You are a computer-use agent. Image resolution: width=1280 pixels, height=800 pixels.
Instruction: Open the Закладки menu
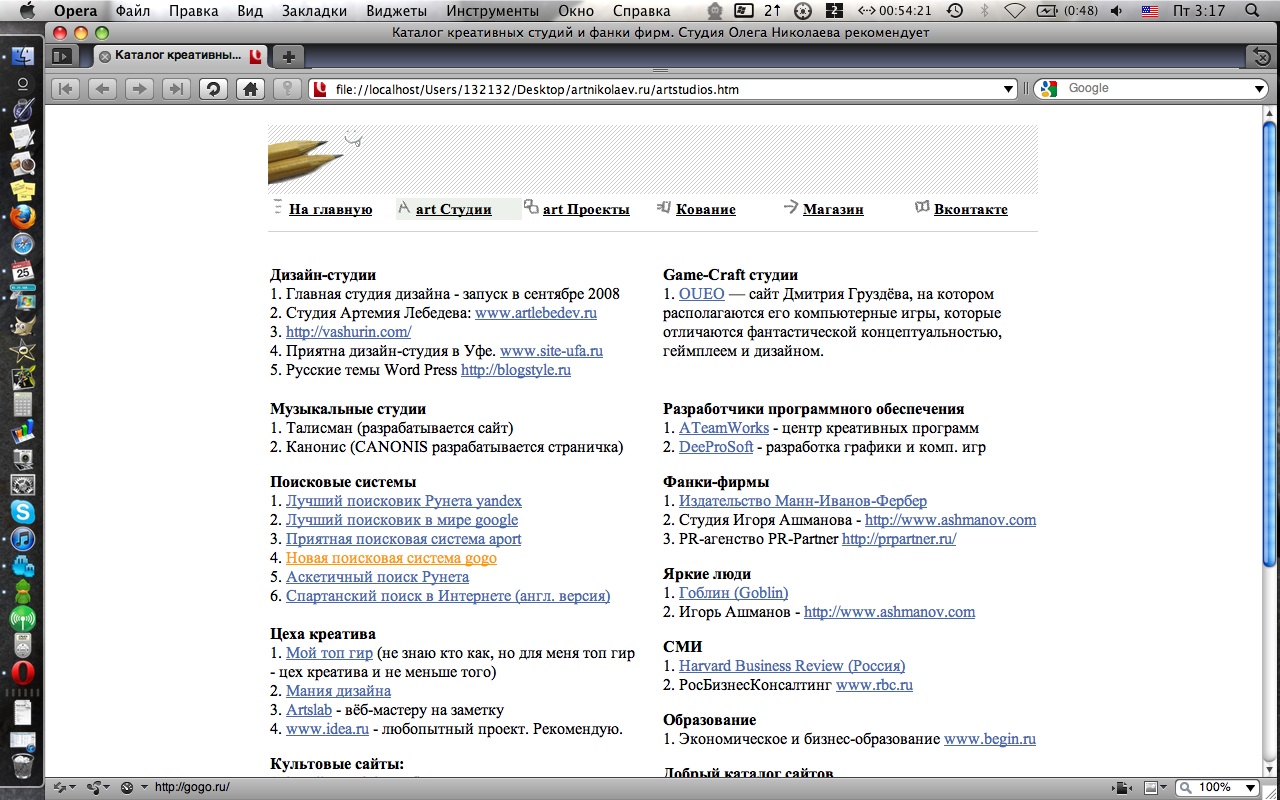click(314, 11)
